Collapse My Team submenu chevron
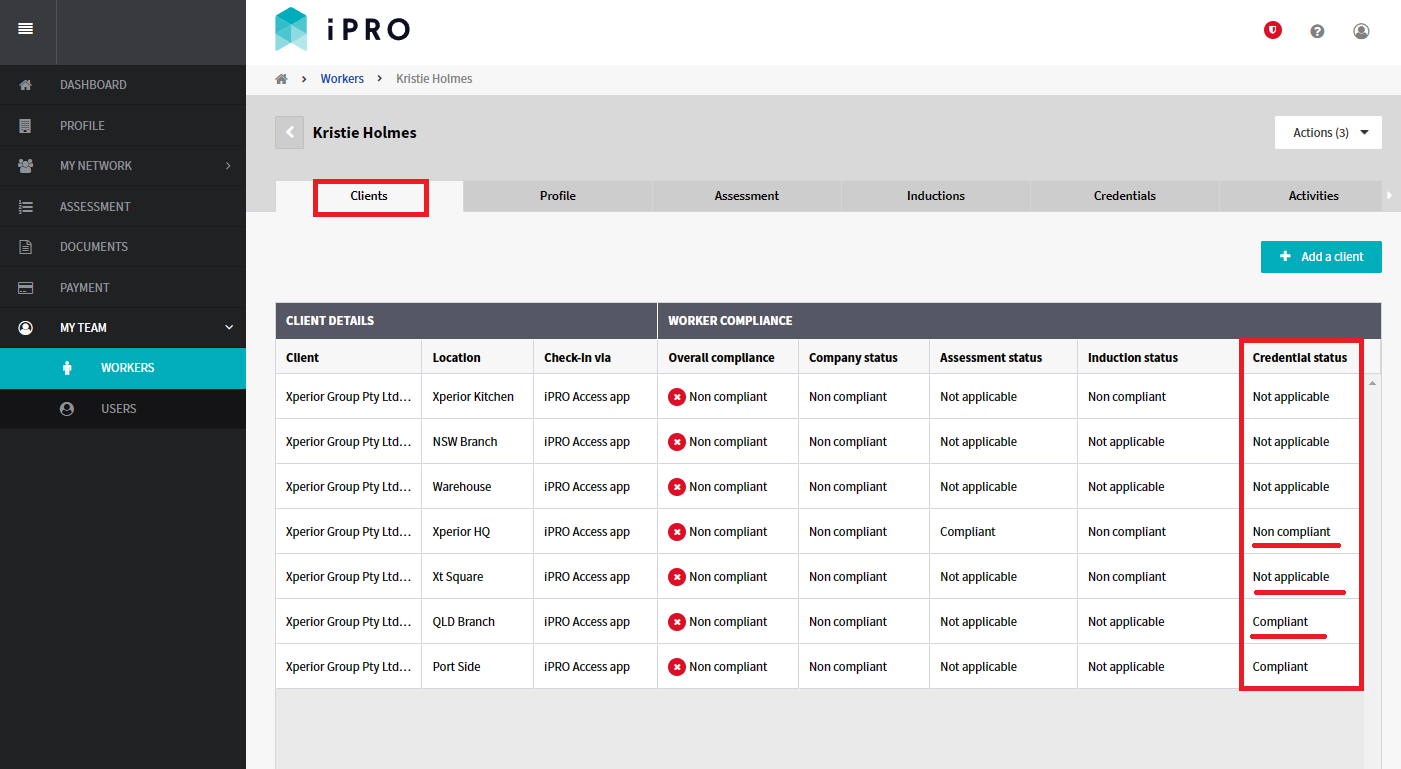This screenshot has width=1401, height=769. tap(228, 328)
